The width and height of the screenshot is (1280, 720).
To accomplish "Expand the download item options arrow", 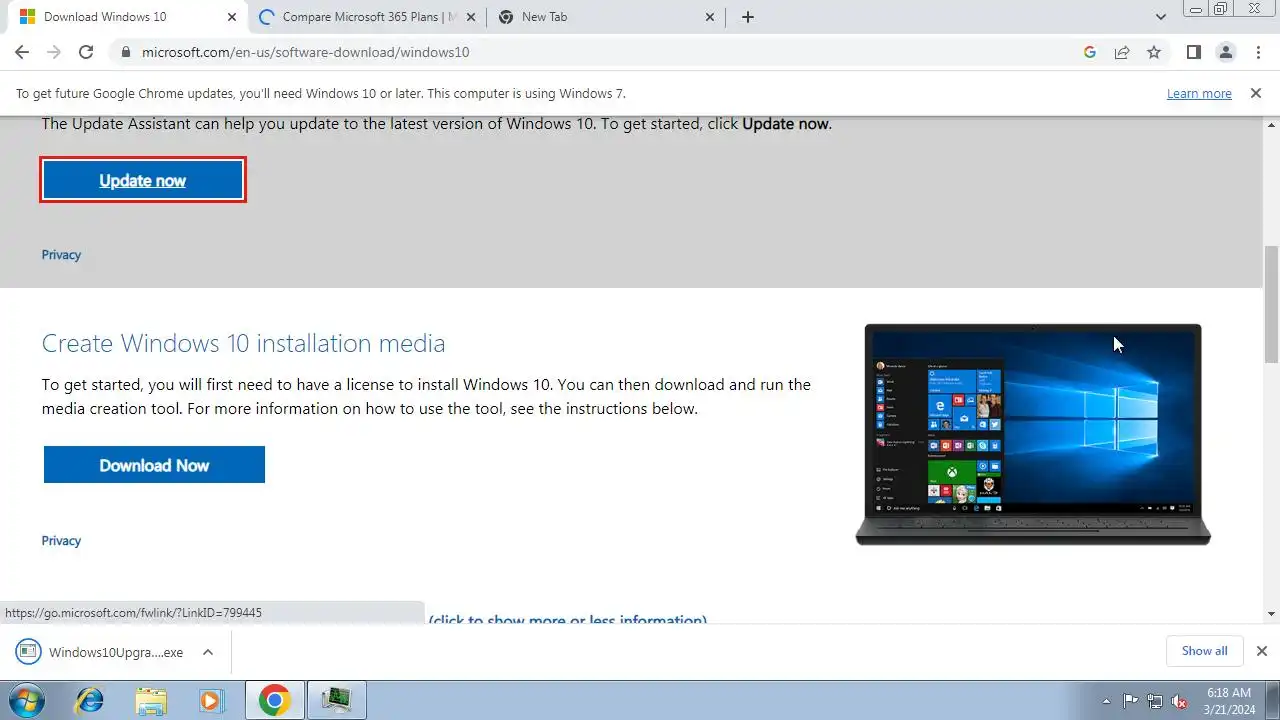I will point(207,652).
